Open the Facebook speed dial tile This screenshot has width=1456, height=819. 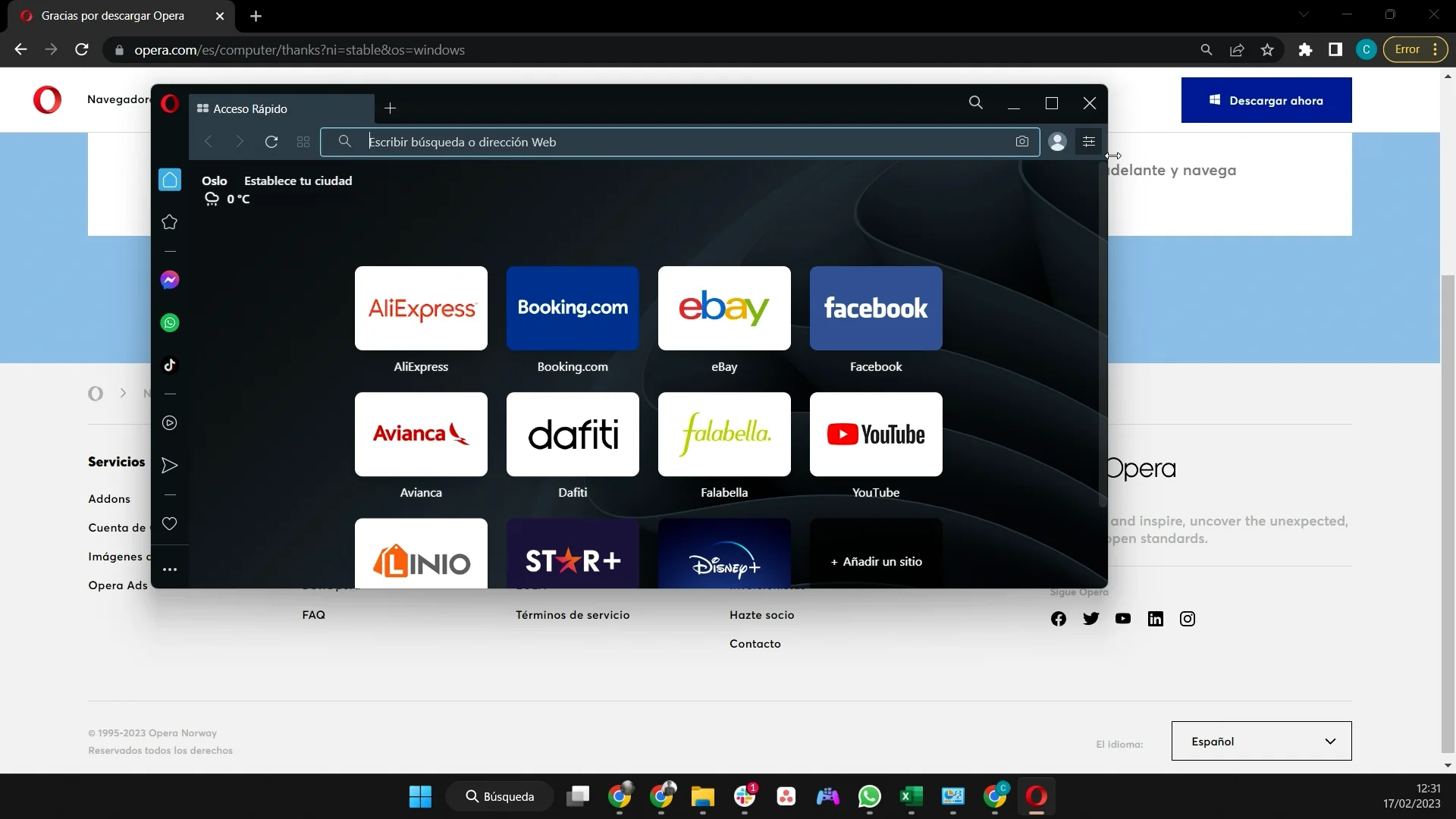tap(876, 308)
